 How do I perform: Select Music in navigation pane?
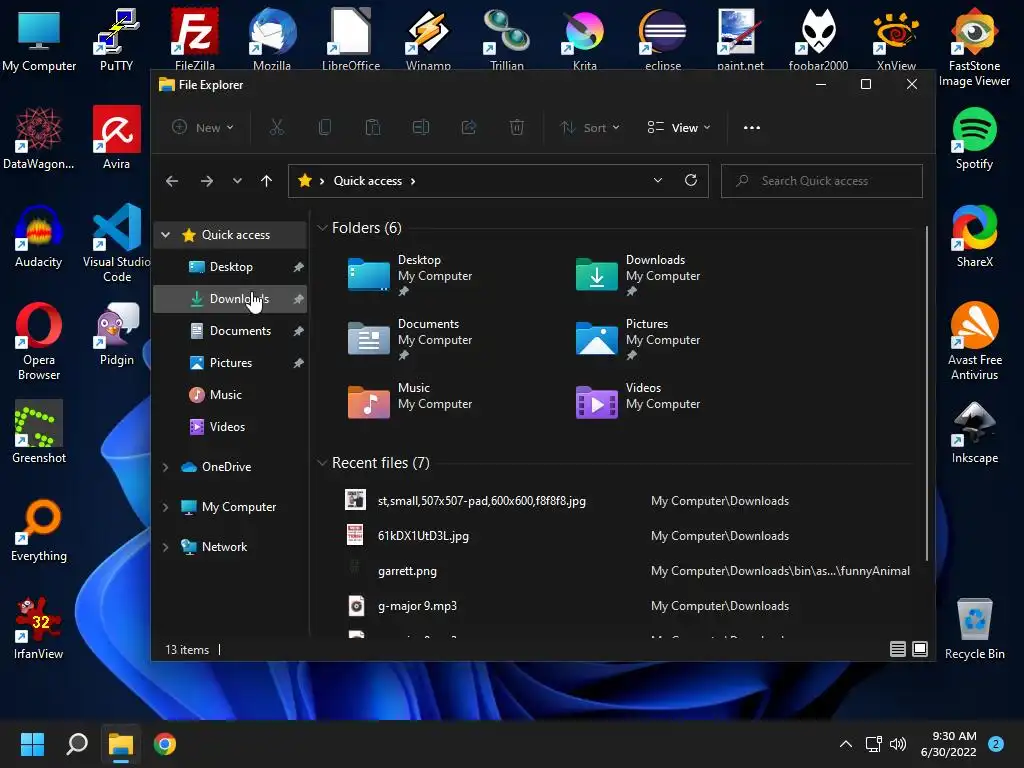coord(230,394)
